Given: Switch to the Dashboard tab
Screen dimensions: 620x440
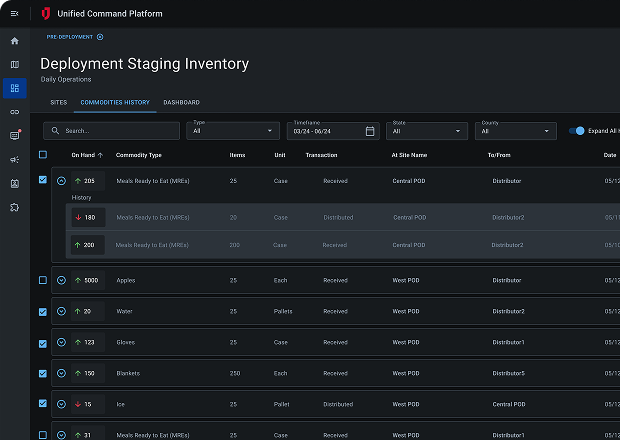Looking at the screenshot, I should (181, 102).
